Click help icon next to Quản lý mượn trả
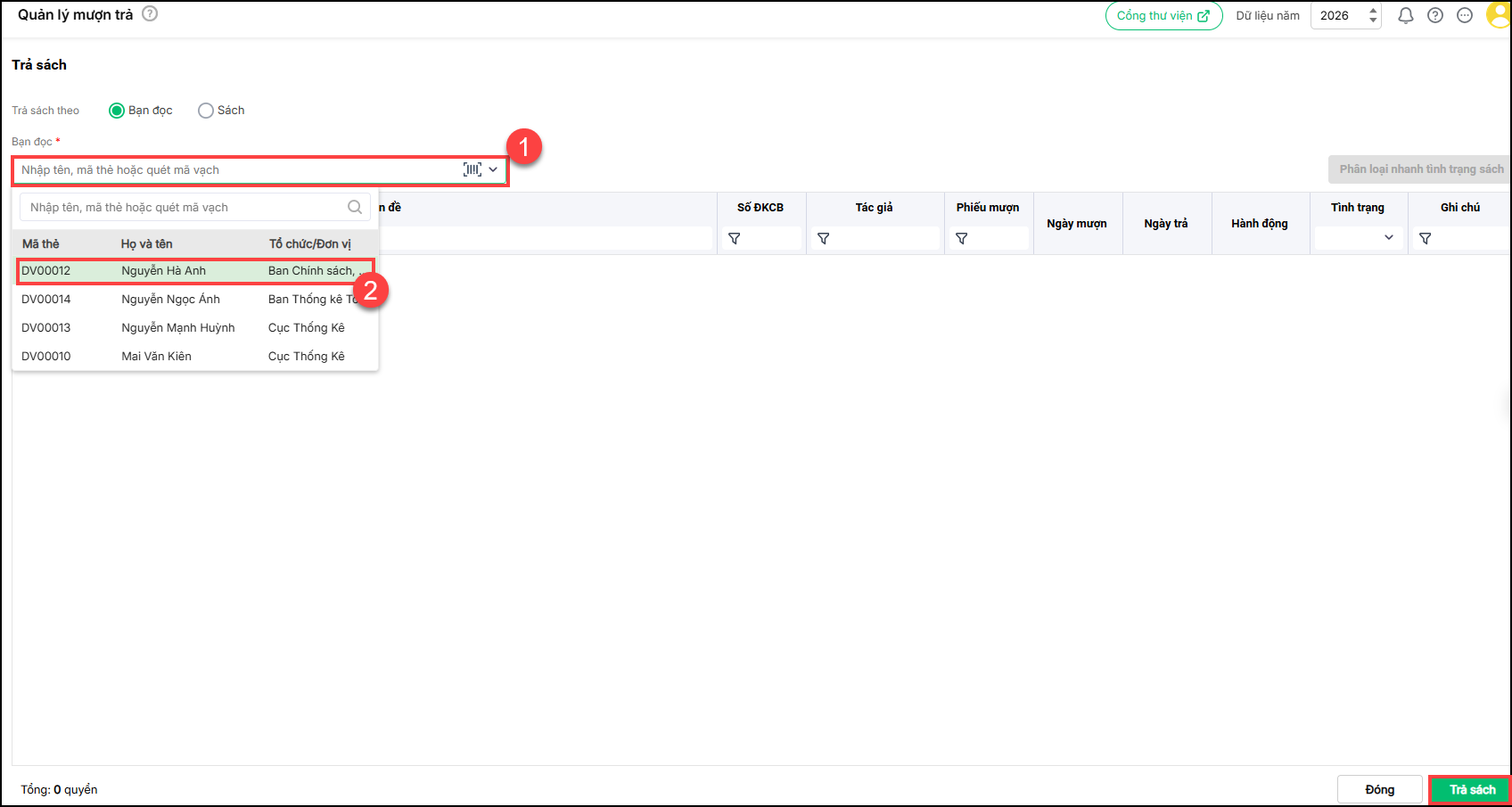Image resolution: width=1512 pixels, height=807 pixels. (150, 14)
